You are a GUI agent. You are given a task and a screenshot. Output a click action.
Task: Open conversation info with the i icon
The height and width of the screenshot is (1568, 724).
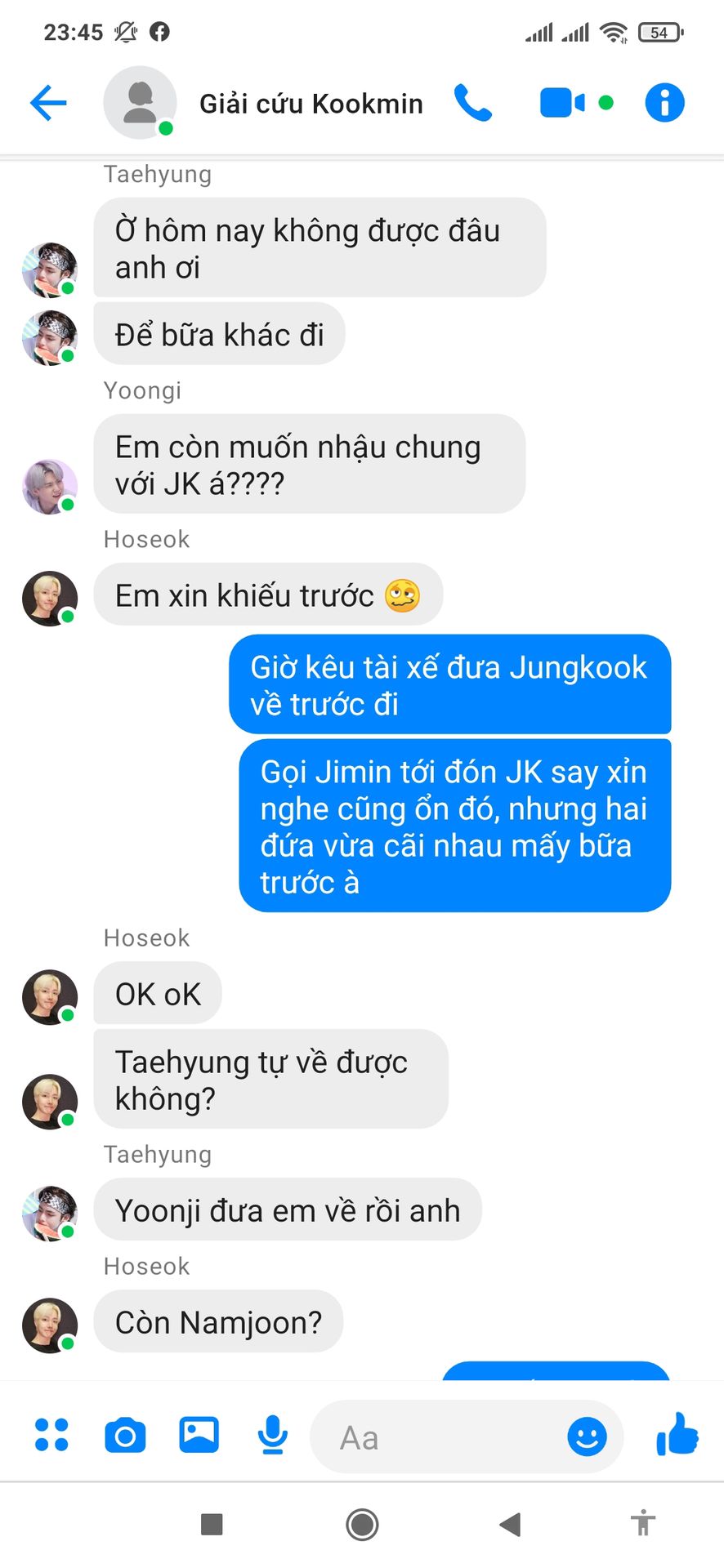[x=664, y=103]
